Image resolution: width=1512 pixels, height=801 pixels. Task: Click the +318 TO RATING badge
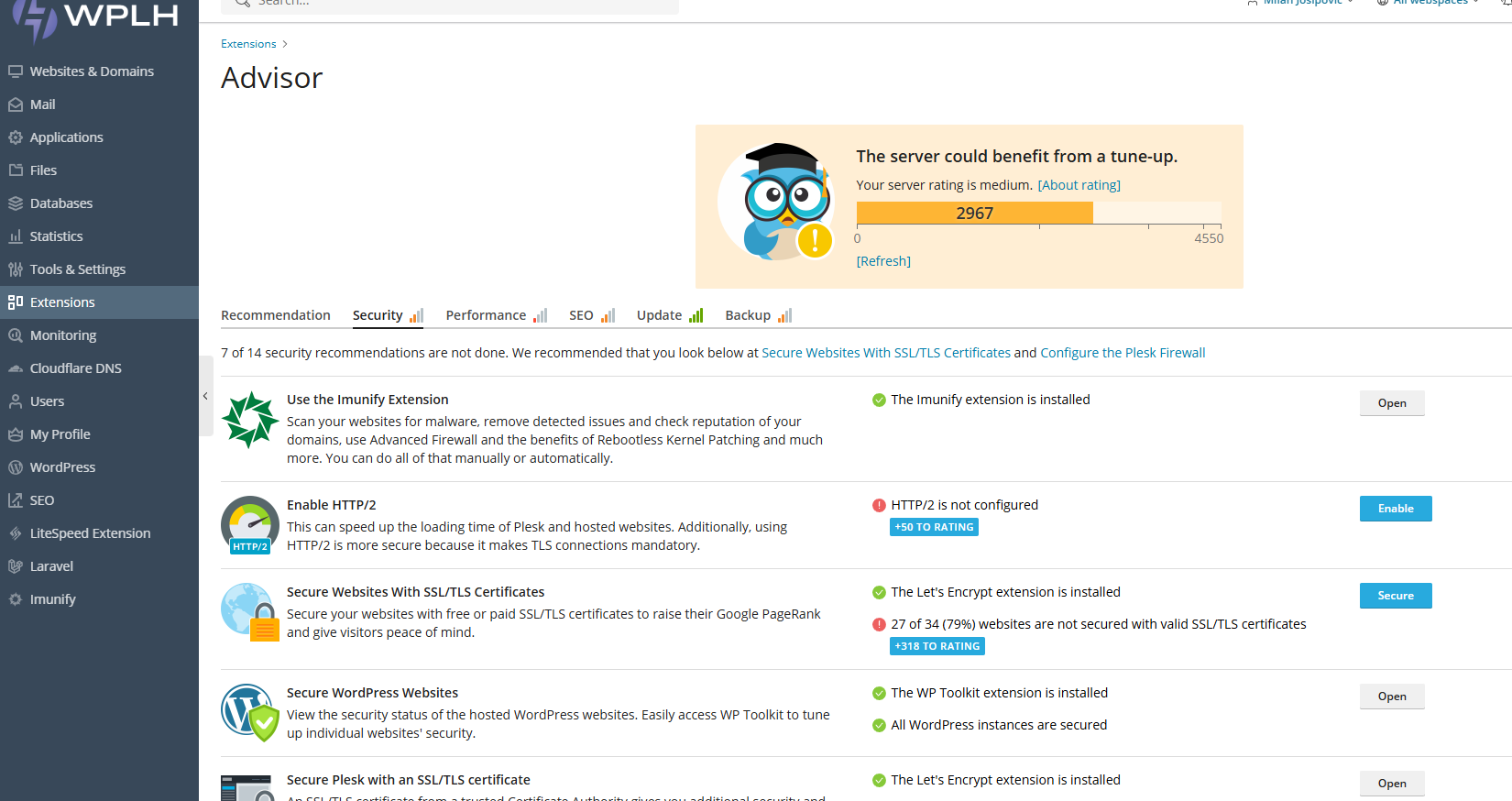click(x=937, y=646)
